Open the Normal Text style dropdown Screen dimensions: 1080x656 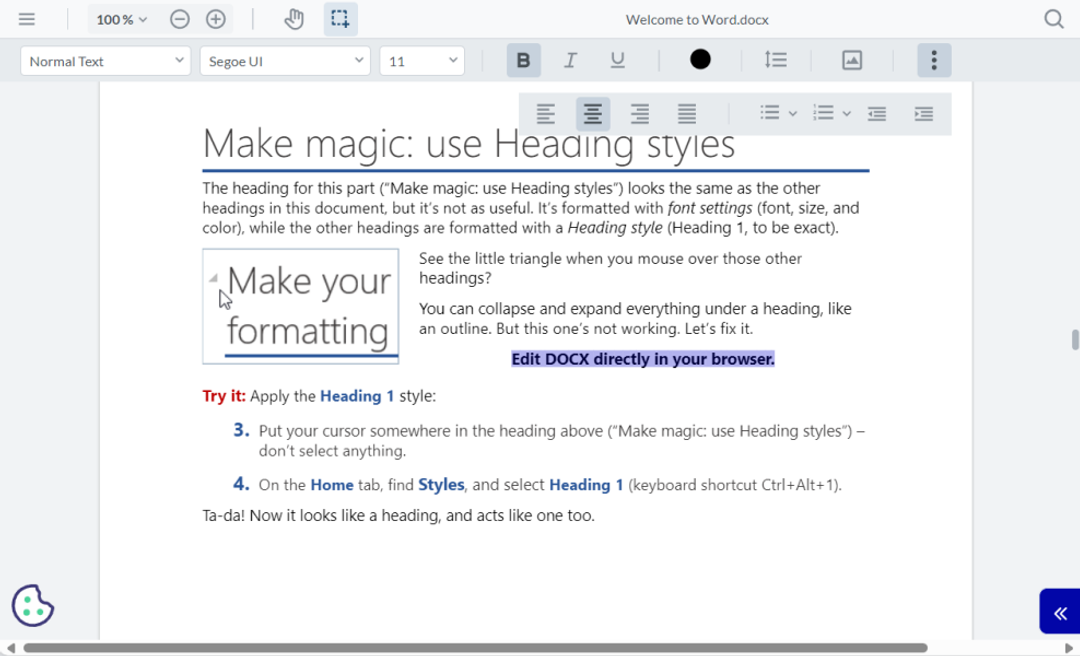pos(105,60)
